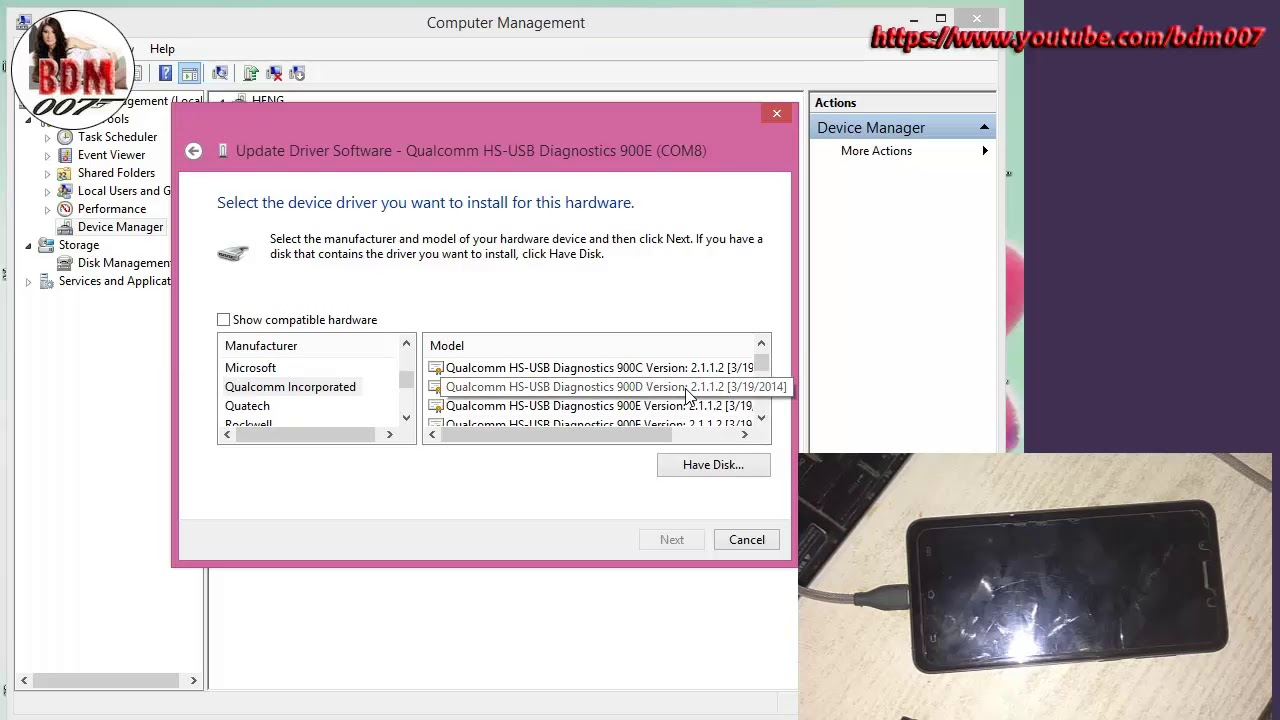Expand the Task Scheduler tree node
The width and height of the screenshot is (1280, 720).
(x=47, y=137)
